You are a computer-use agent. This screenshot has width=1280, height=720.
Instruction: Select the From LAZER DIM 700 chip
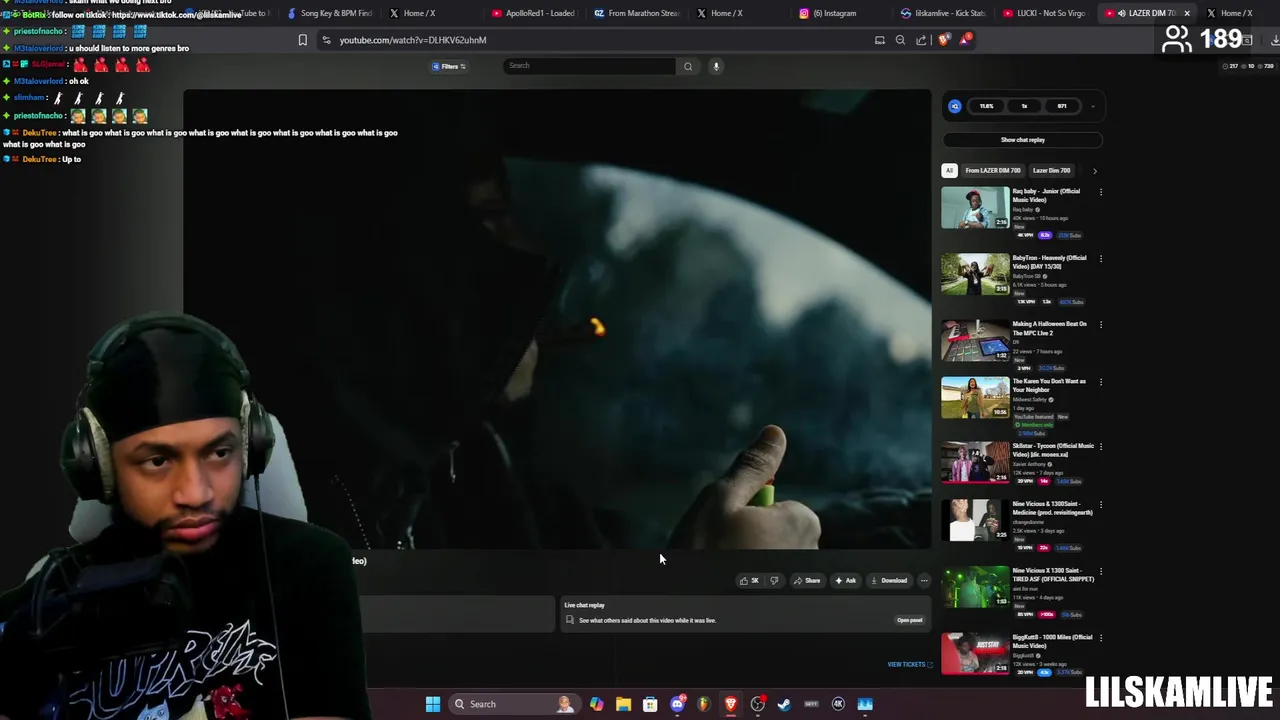pos(992,170)
